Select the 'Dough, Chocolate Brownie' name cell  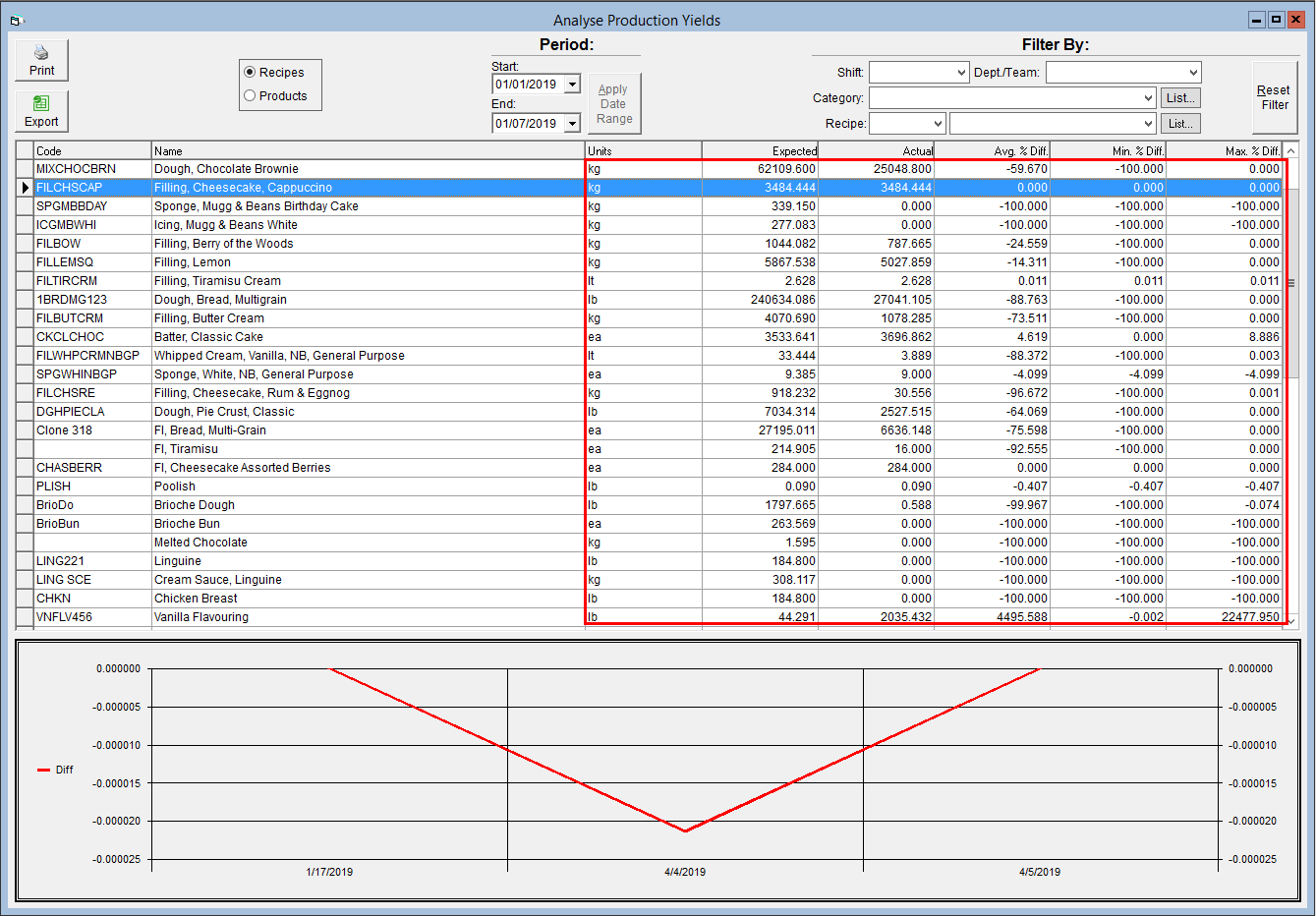[x=368, y=169]
